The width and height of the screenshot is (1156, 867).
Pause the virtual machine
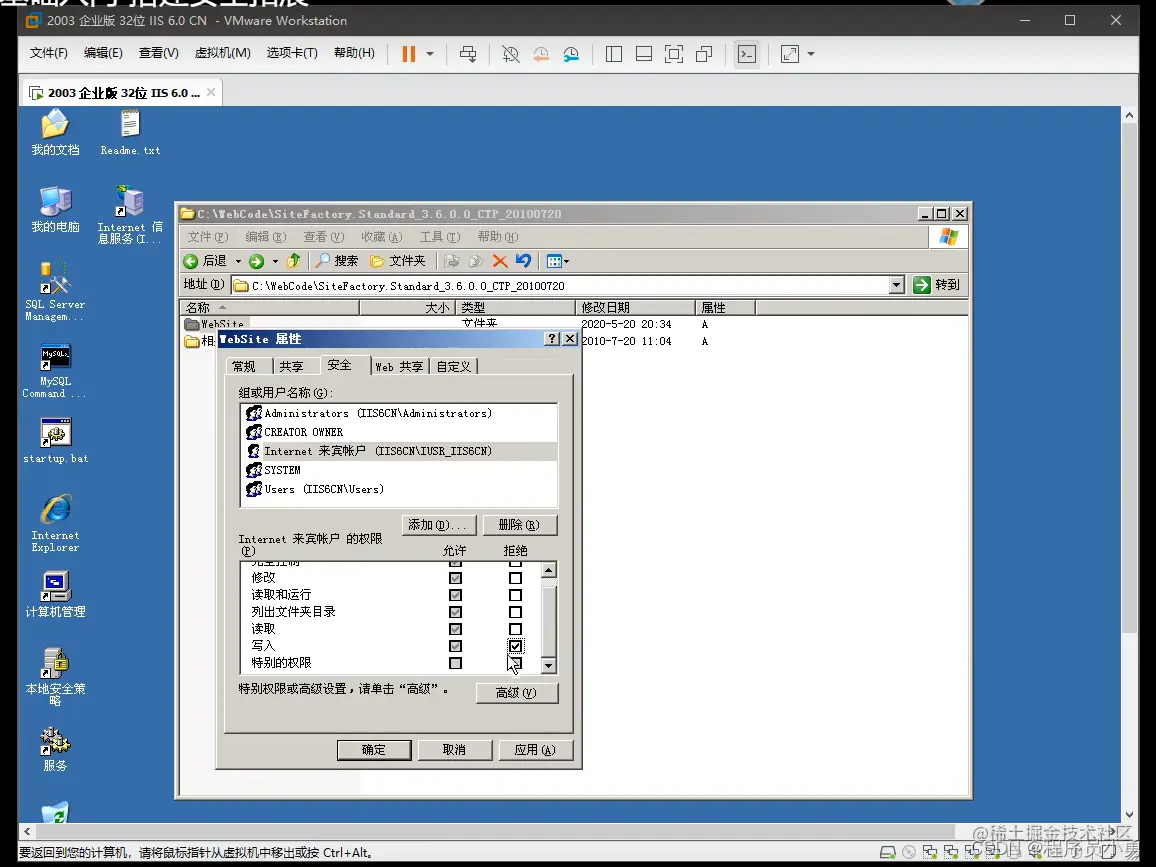(x=408, y=54)
